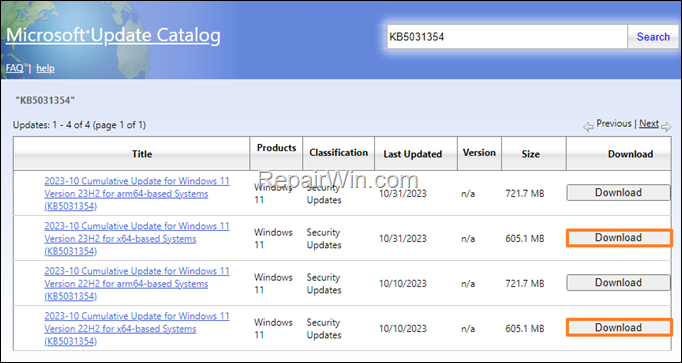Screen dimensions: 682x363
Task: Click the Previous pagination text
Action: click(613, 123)
